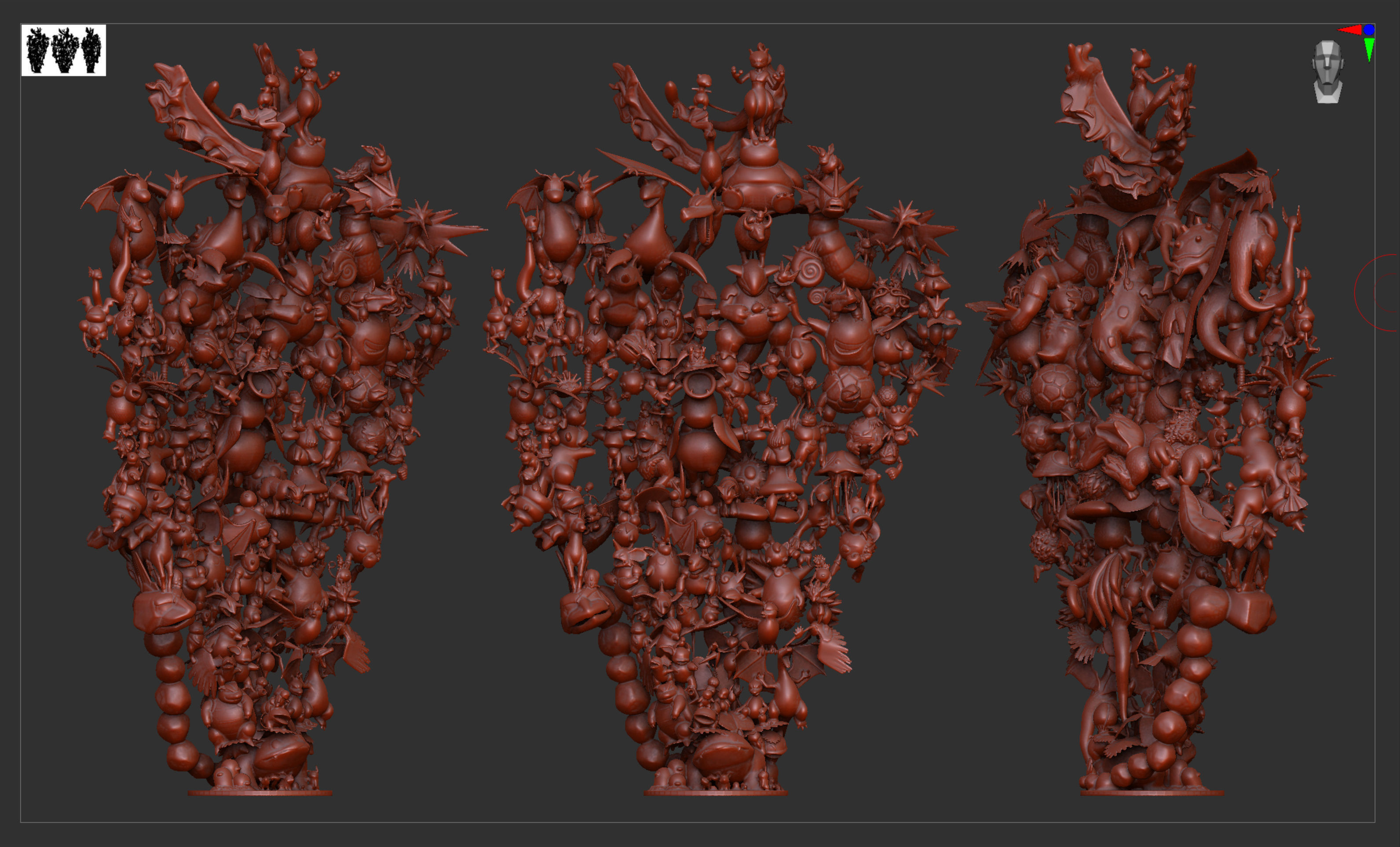The image size is (1400, 847).
Task: Click the blue Z-axis dot
Action: pos(1369,29)
